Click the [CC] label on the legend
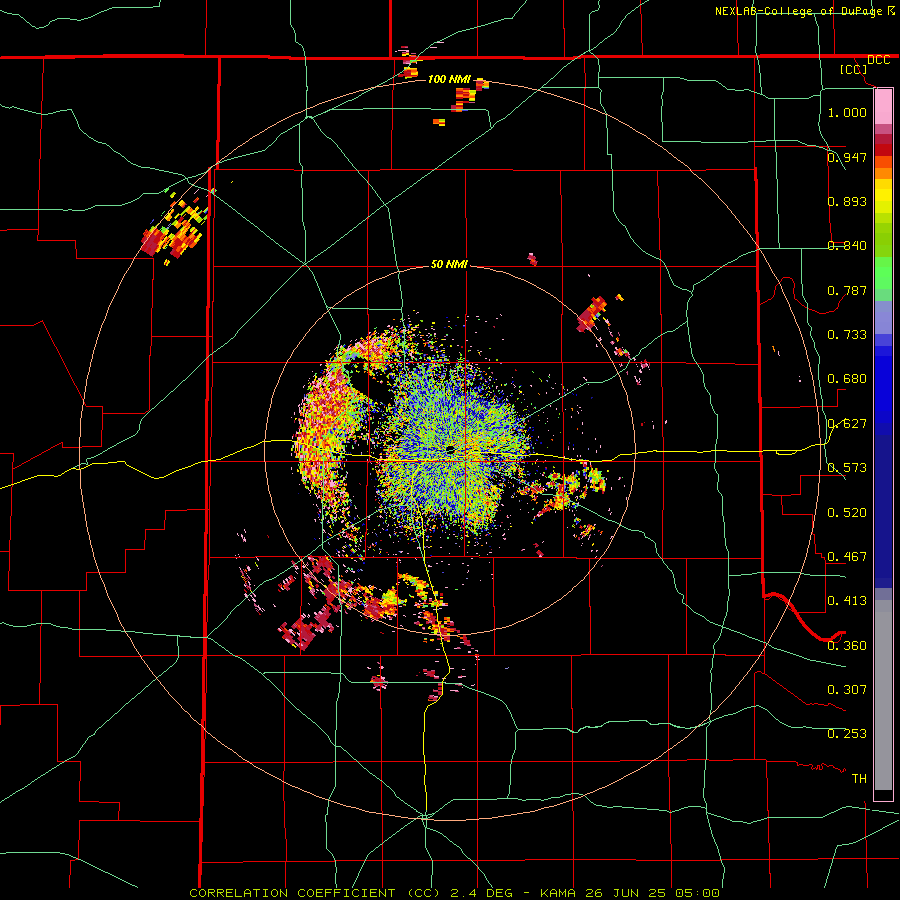This screenshot has height=900, width=900. tap(853, 69)
